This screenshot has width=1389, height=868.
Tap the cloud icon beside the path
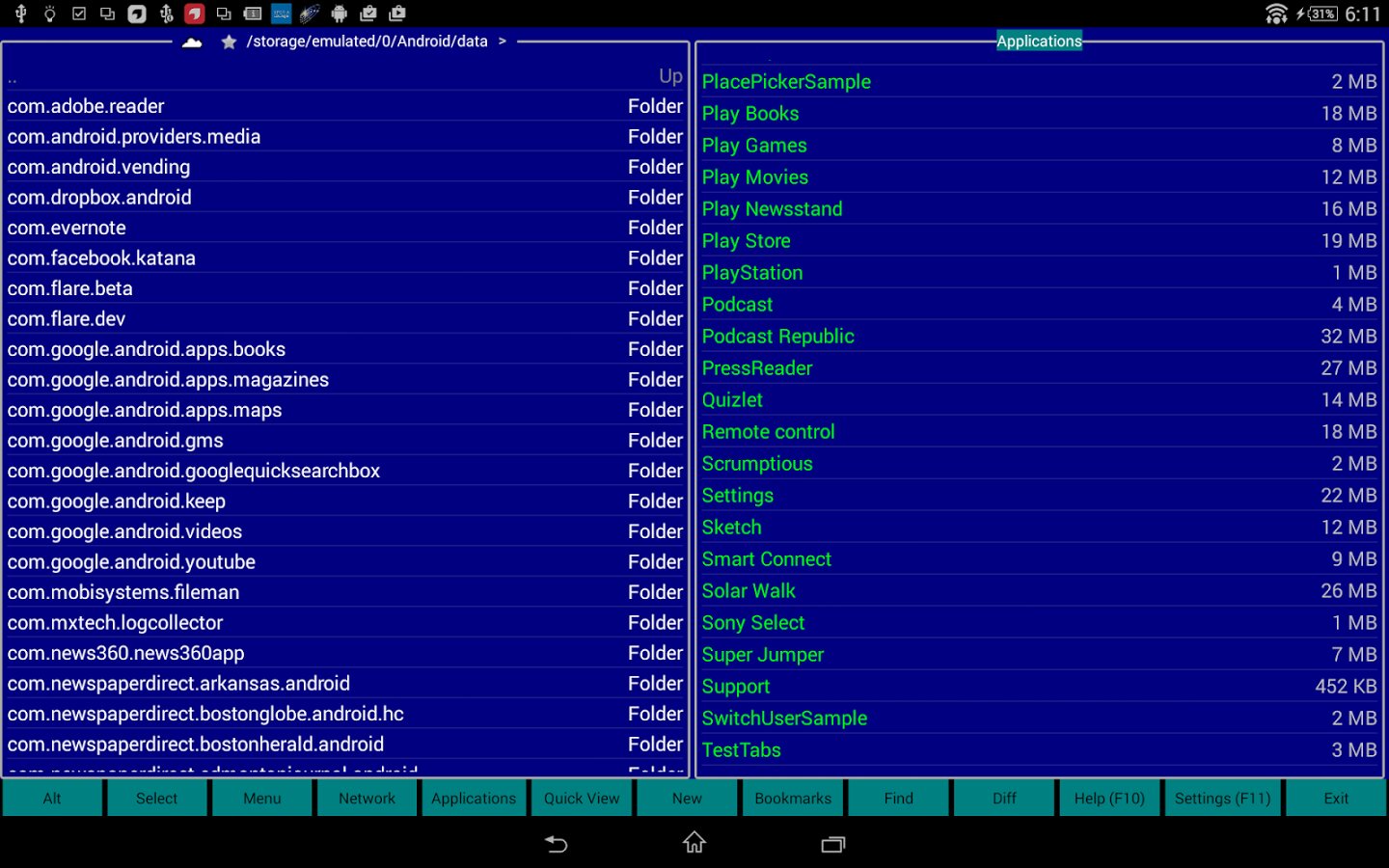coord(192,41)
